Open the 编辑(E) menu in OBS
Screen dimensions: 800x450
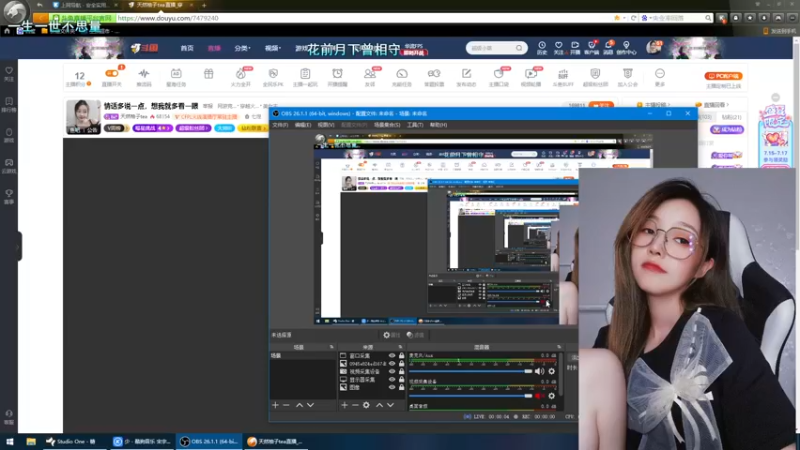[x=303, y=125]
